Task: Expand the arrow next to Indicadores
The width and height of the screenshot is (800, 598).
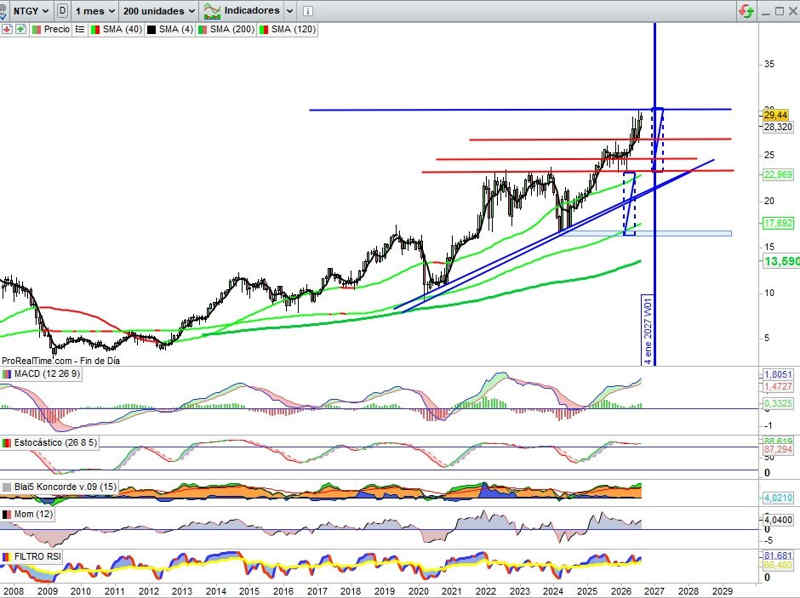Action: click(x=289, y=11)
